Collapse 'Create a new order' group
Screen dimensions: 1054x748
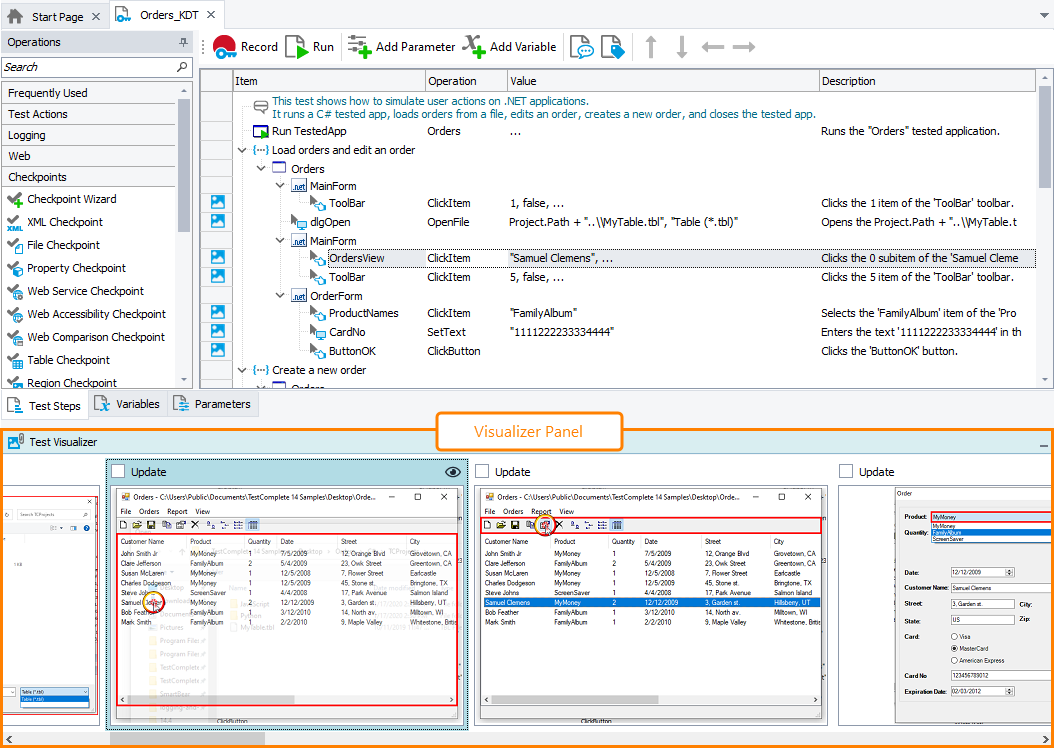click(x=242, y=370)
